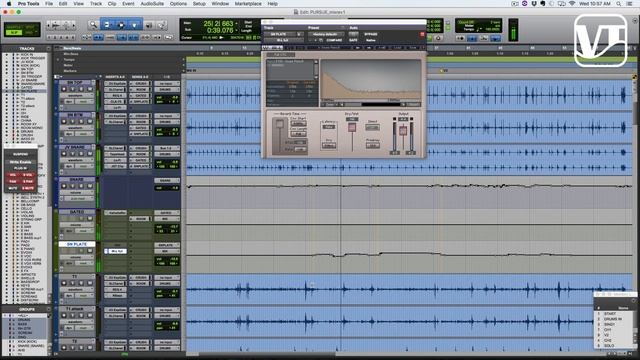
Task: Open the TRACKS list popup menu
Action: click(x=48, y=48)
